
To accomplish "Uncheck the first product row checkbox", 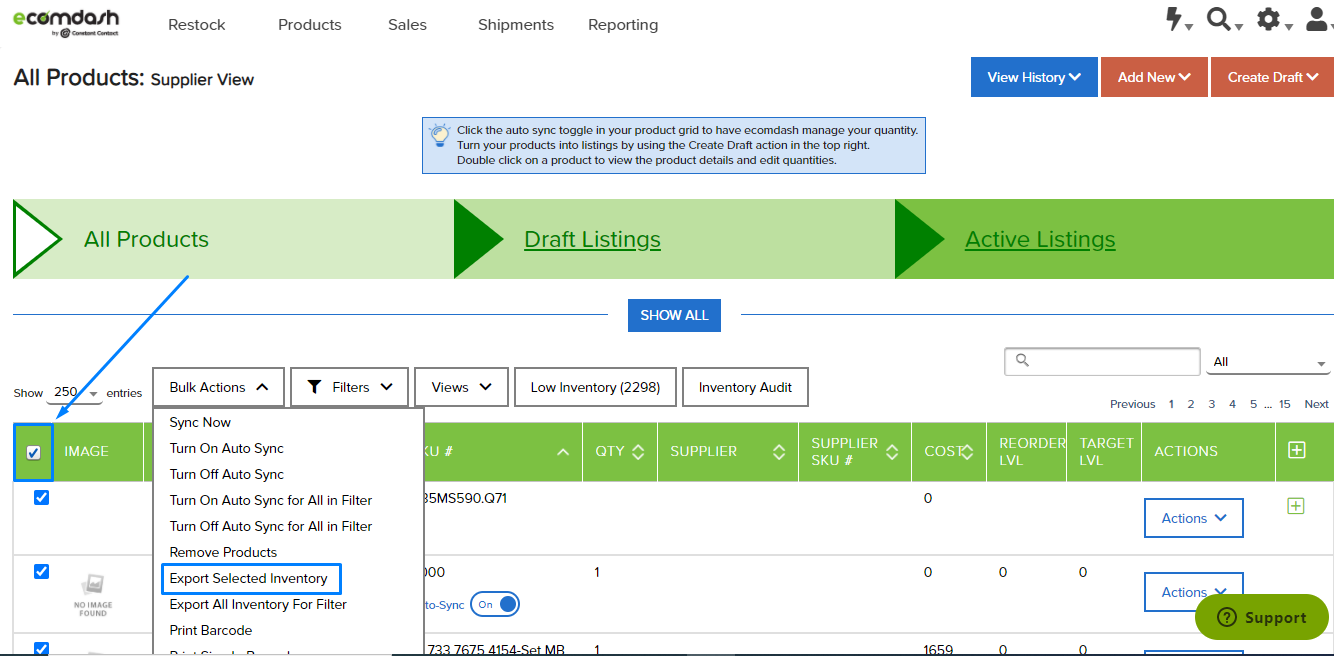I will (41, 497).
